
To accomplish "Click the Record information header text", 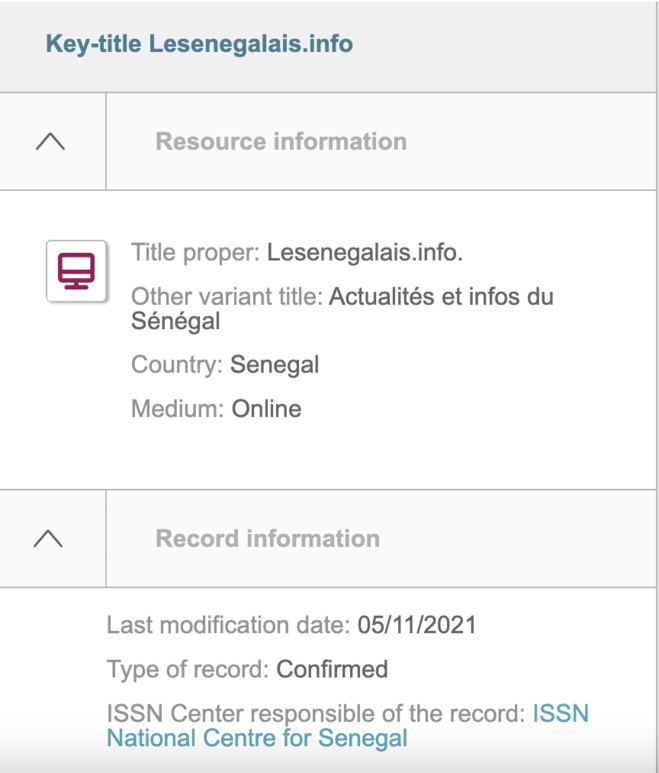I will [x=267, y=538].
